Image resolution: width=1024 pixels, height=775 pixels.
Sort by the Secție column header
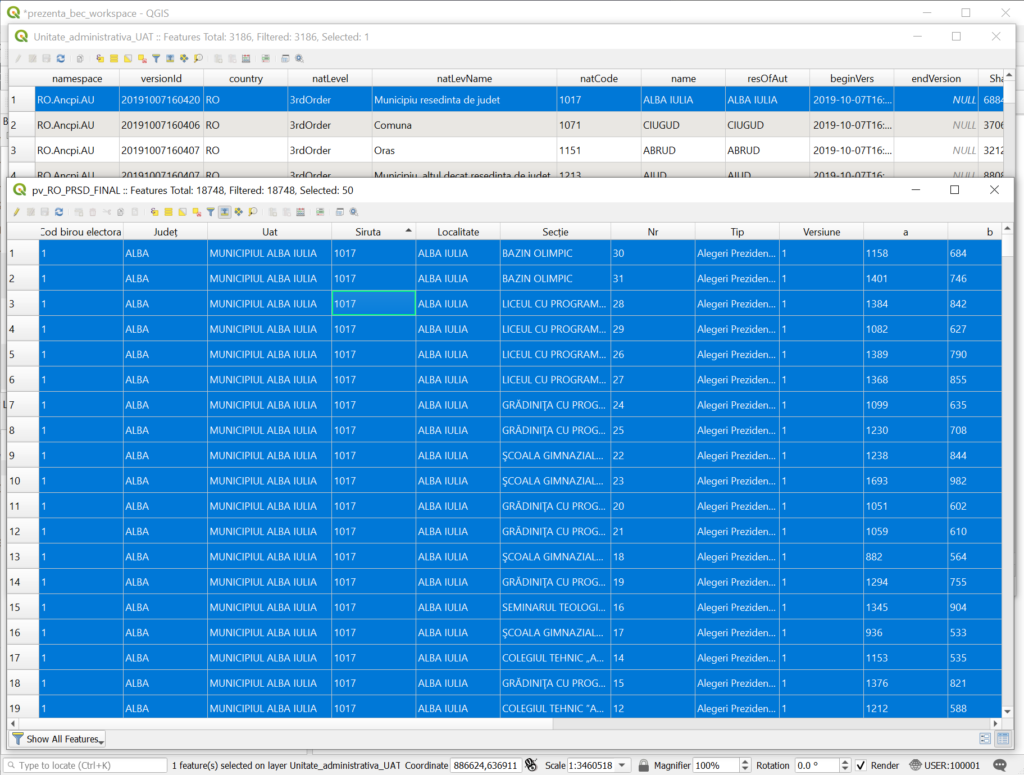555,232
